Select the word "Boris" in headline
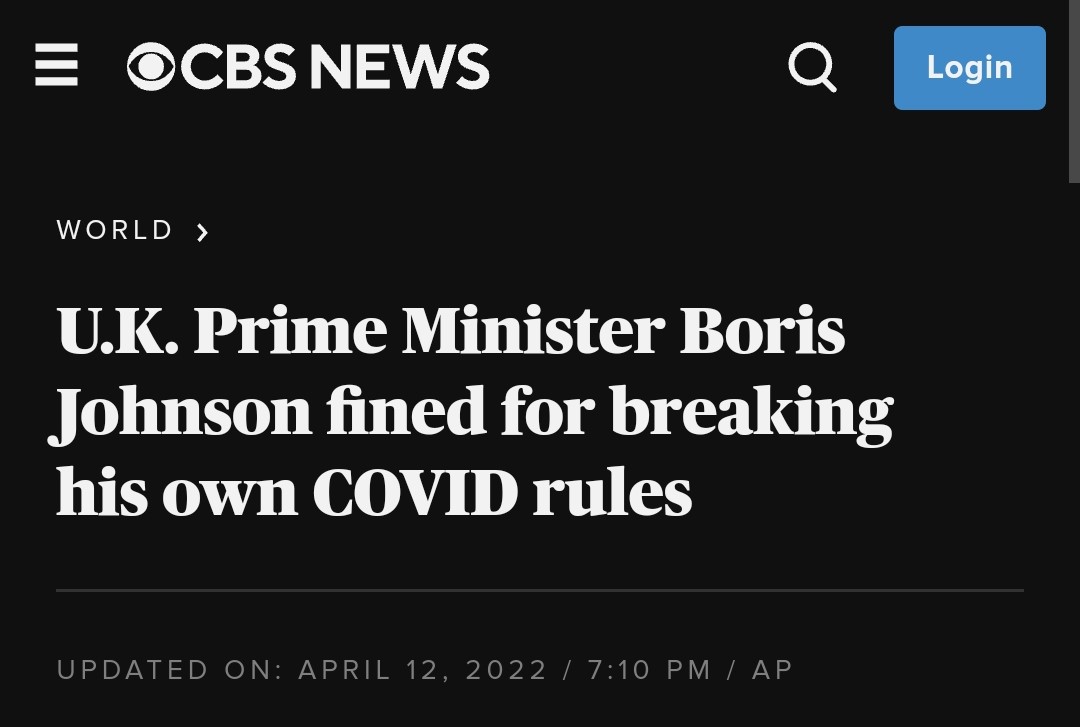This screenshot has height=727, width=1080. coord(762,331)
